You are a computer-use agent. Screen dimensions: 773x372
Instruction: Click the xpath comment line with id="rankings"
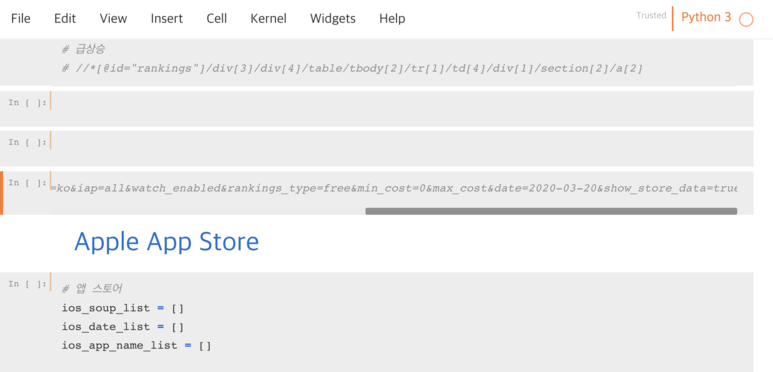tap(352, 68)
